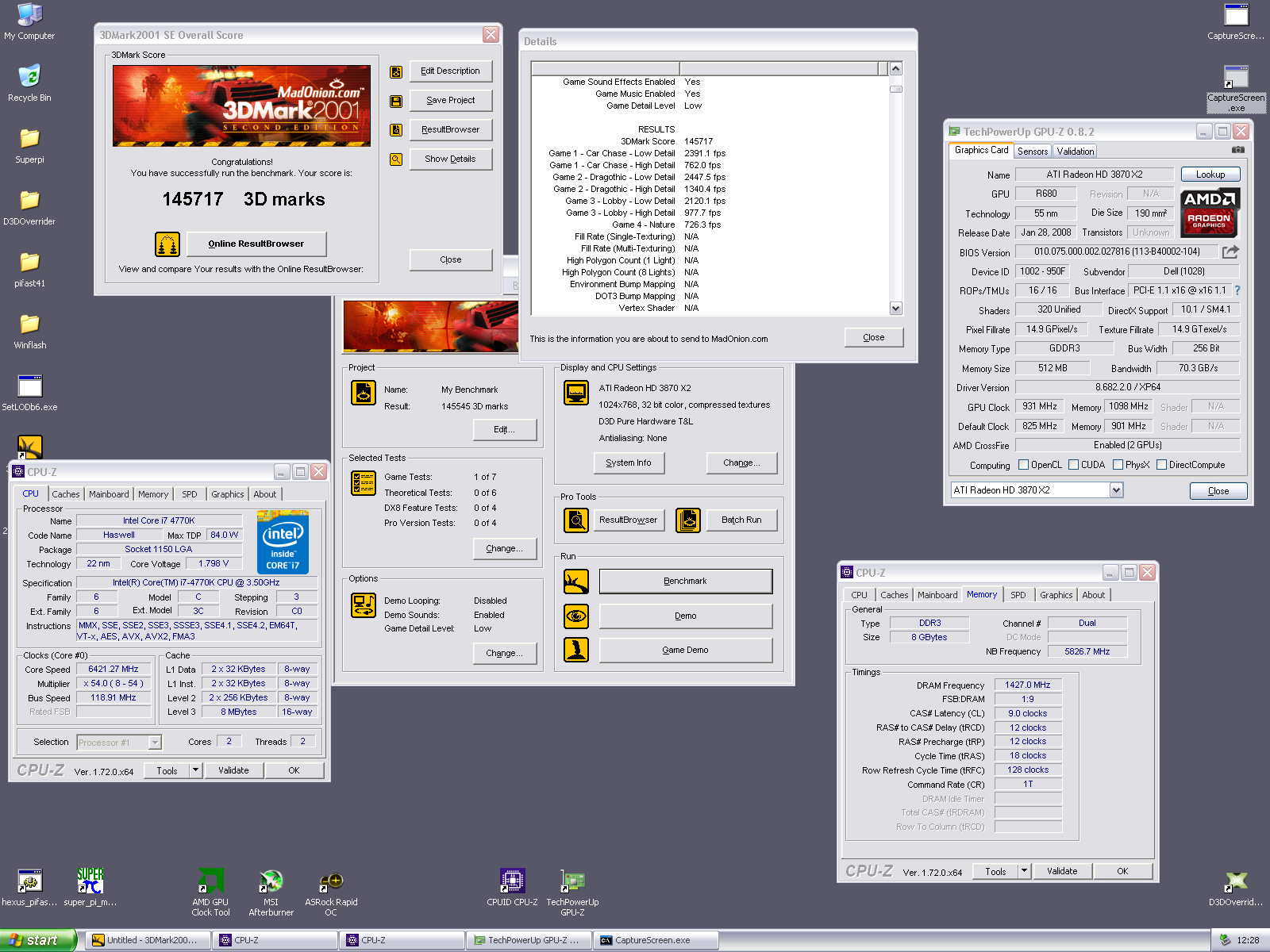This screenshot has height=952, width=1270.
Task: Open Graphics tab in CPU-Z Memory window
Action: click(1056, 595)
